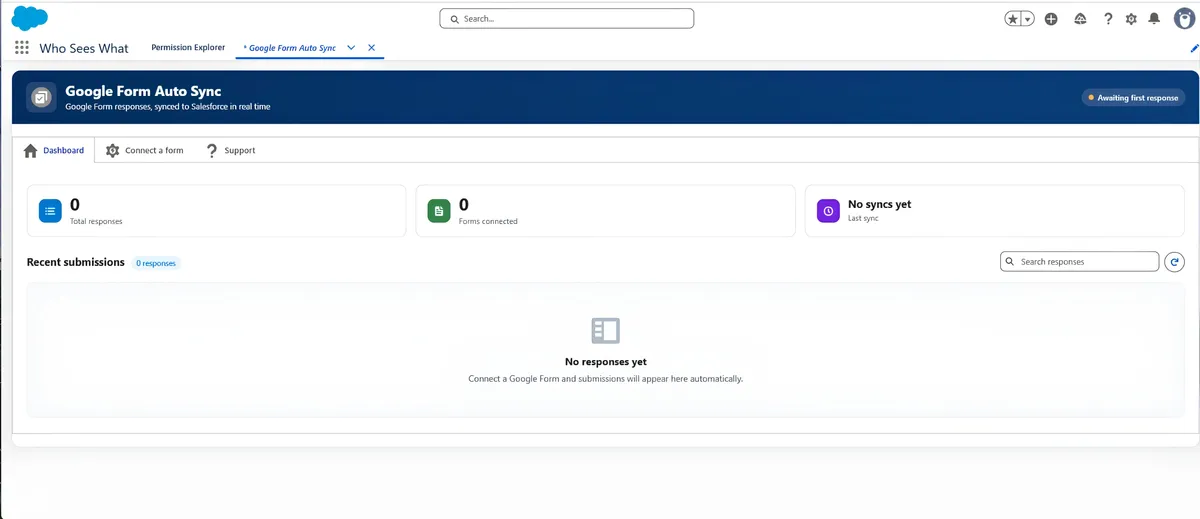This screenshot has height=519, width=1200.
Task: Click the No syncs yet text
Action: coord(880,204)
